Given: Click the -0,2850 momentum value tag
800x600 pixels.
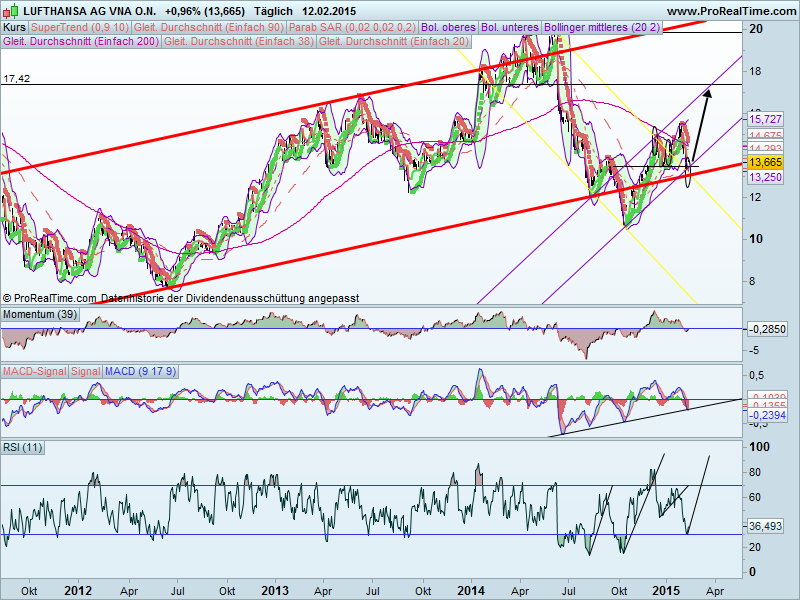Looking at the screenshot, I should coord(767,329).
